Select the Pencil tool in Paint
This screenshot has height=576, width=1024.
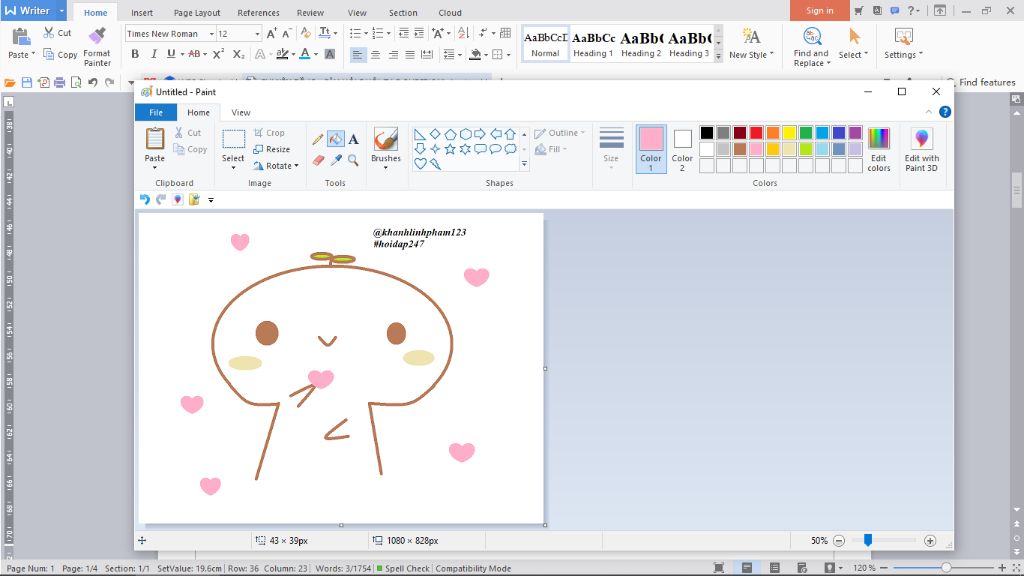[x=317, y=139]
